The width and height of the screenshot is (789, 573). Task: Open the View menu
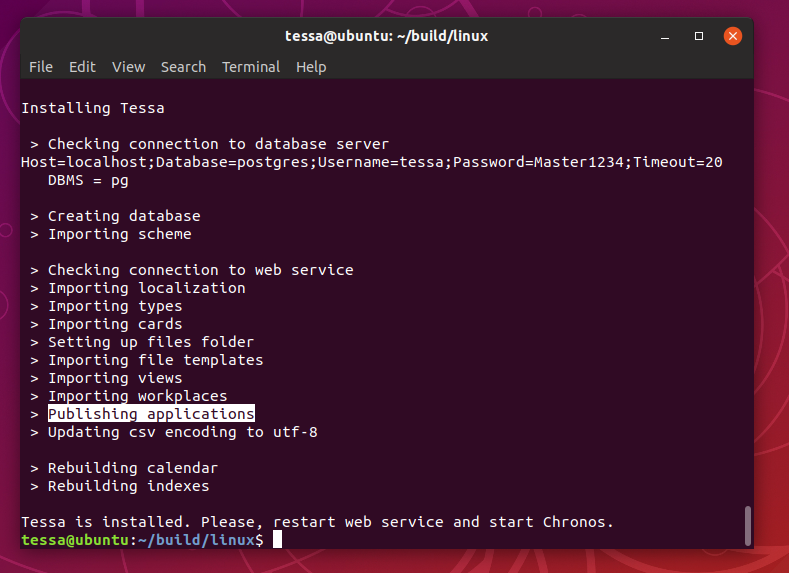click(x=128, y=67)
